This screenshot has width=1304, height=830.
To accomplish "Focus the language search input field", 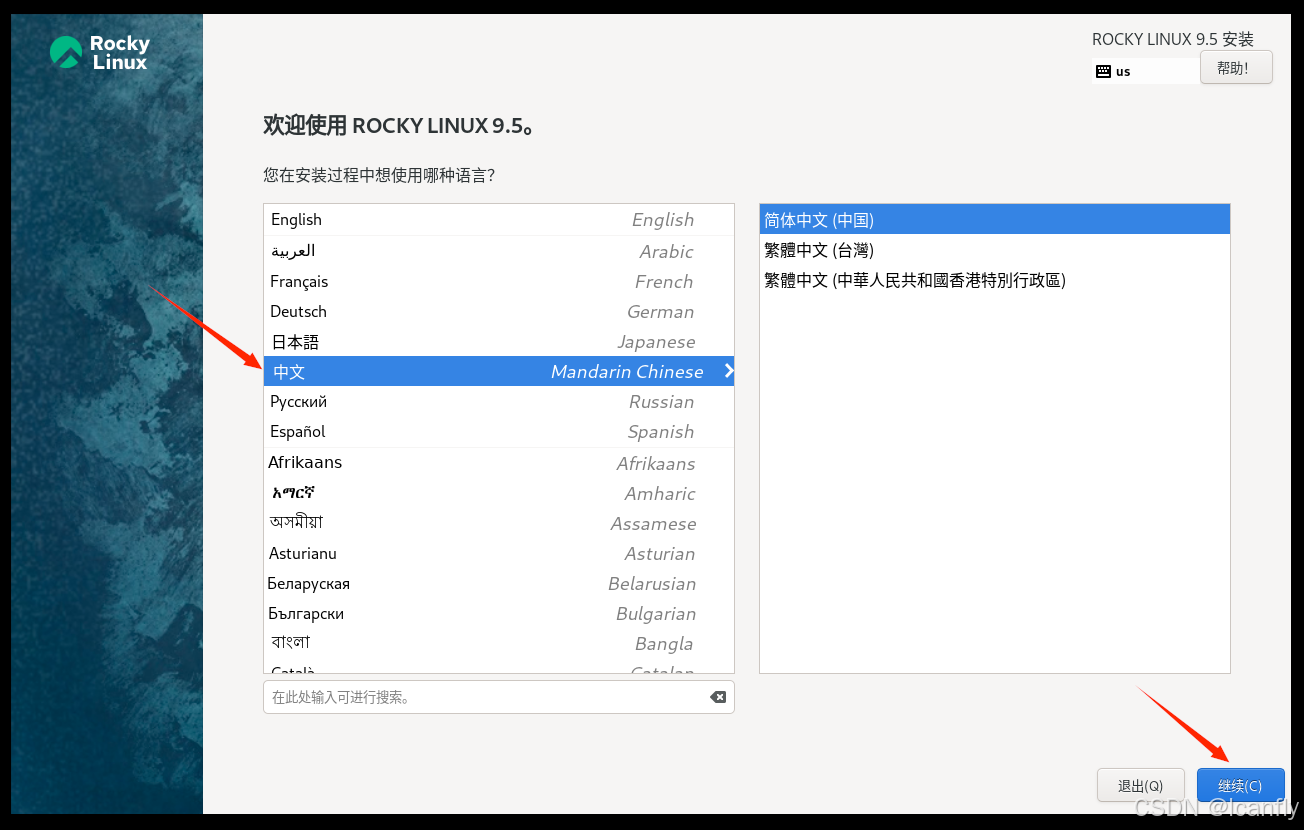I will point(499,697).
